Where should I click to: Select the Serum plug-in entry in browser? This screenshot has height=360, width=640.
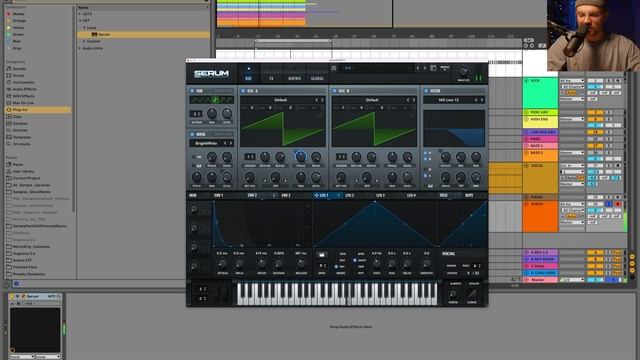click(143, 35)
